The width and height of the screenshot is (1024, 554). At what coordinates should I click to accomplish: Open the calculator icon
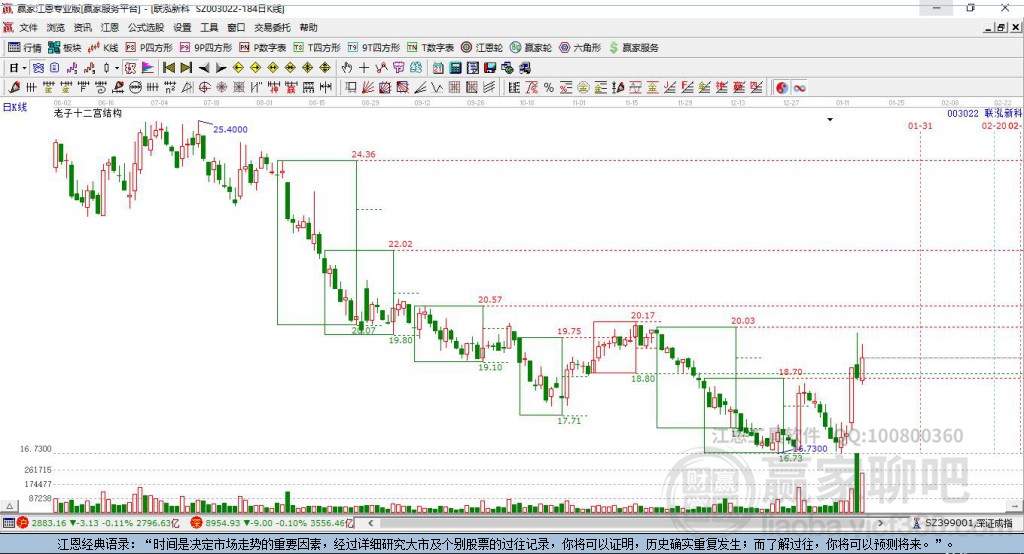click(x=455, y=68)
